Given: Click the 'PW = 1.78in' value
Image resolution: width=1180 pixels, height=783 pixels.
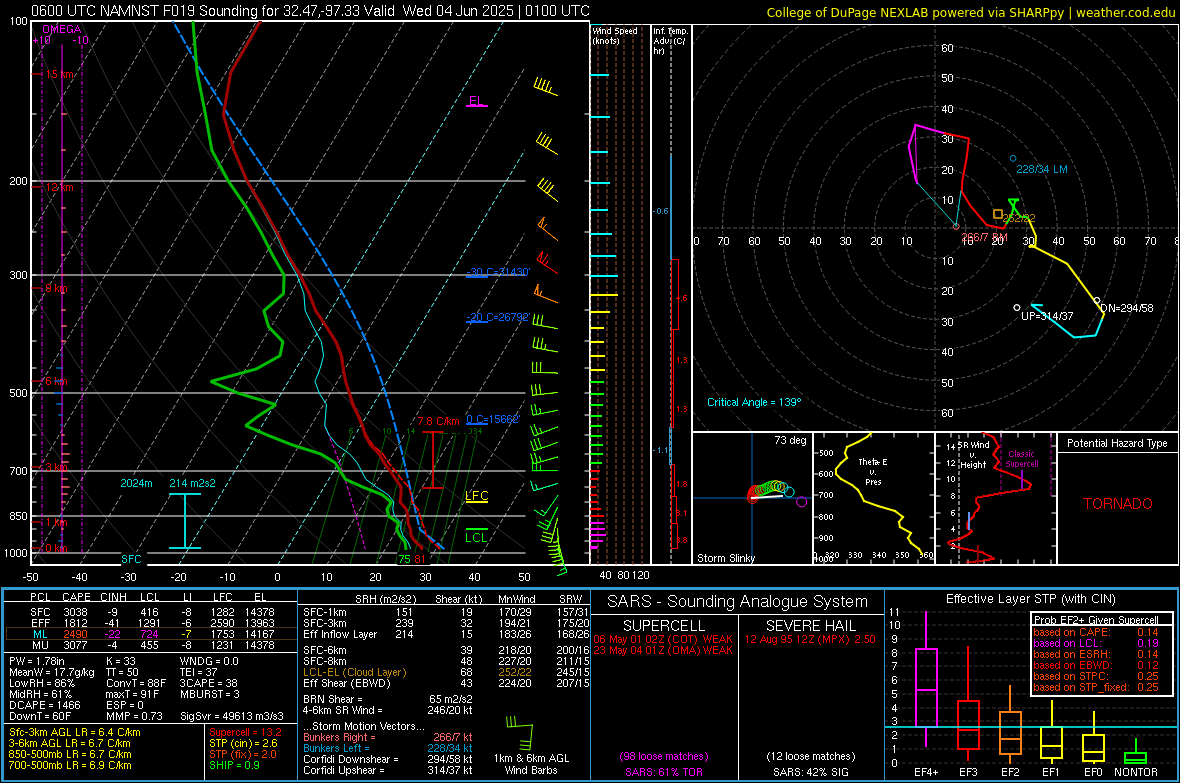Looking at the screenshot, I should 37,661.
